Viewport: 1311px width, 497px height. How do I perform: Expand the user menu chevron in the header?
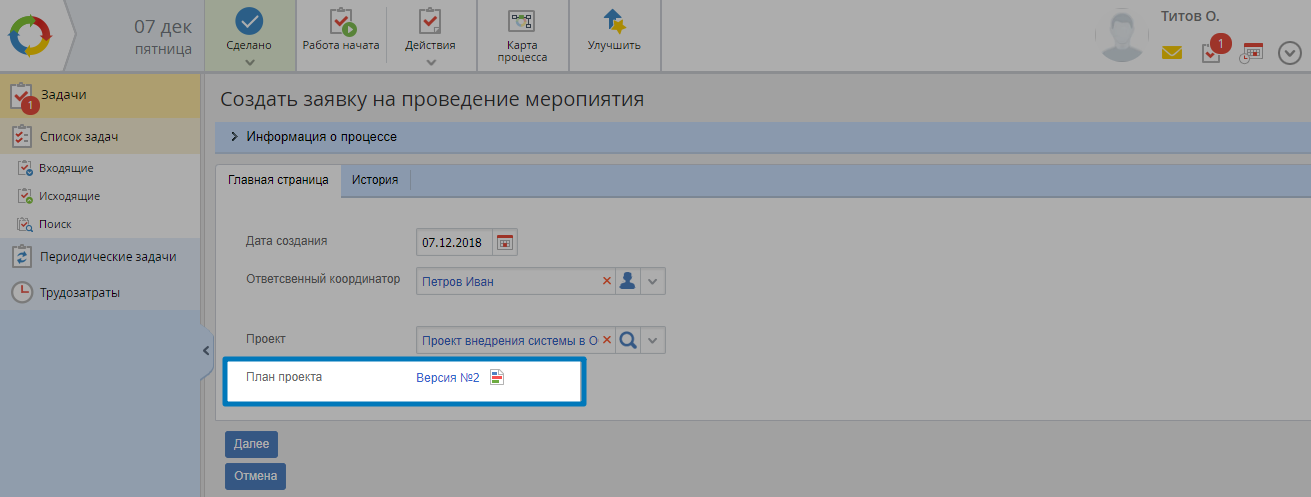1289,53
